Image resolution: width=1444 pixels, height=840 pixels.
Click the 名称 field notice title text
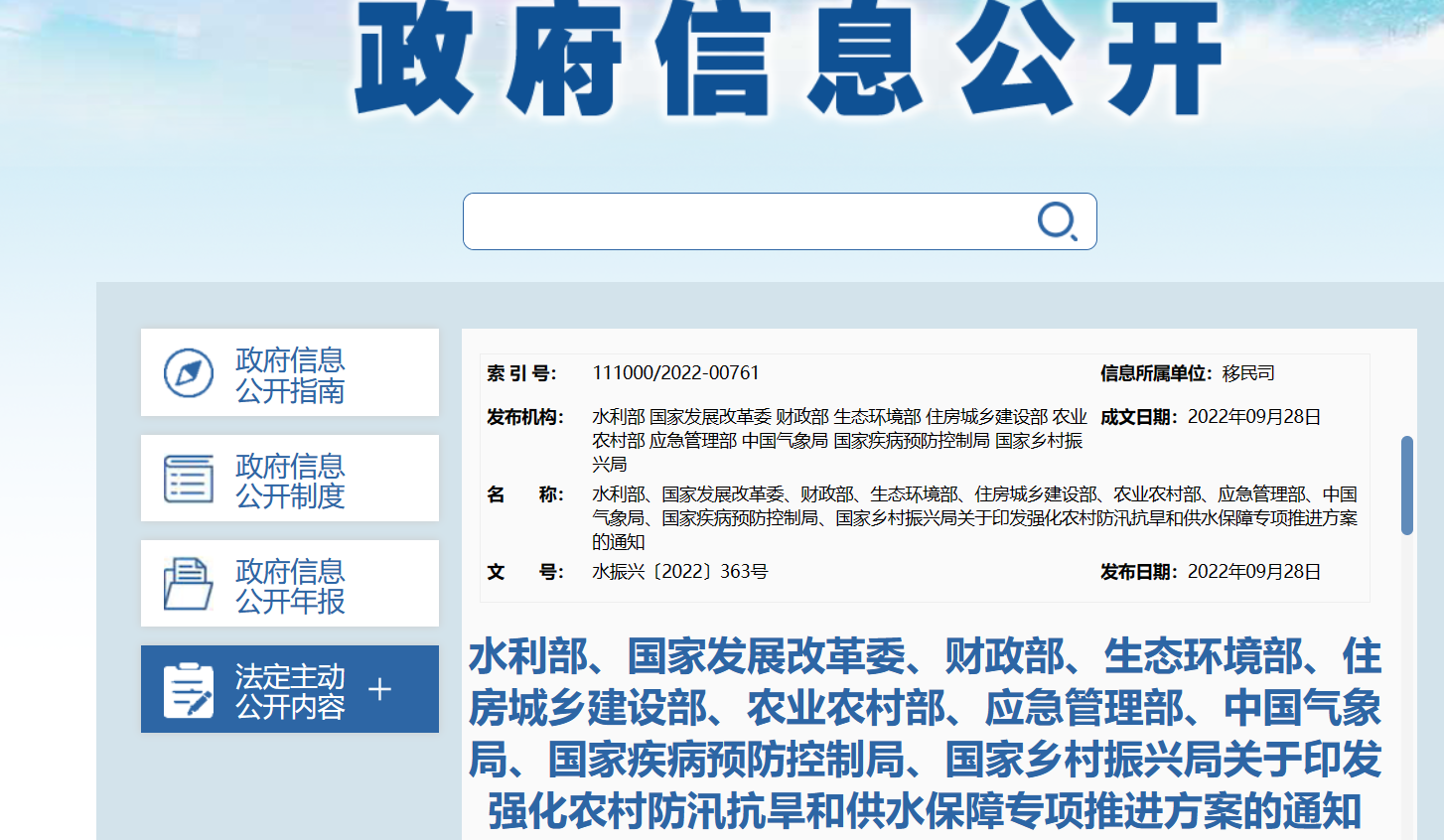[974, 518]
